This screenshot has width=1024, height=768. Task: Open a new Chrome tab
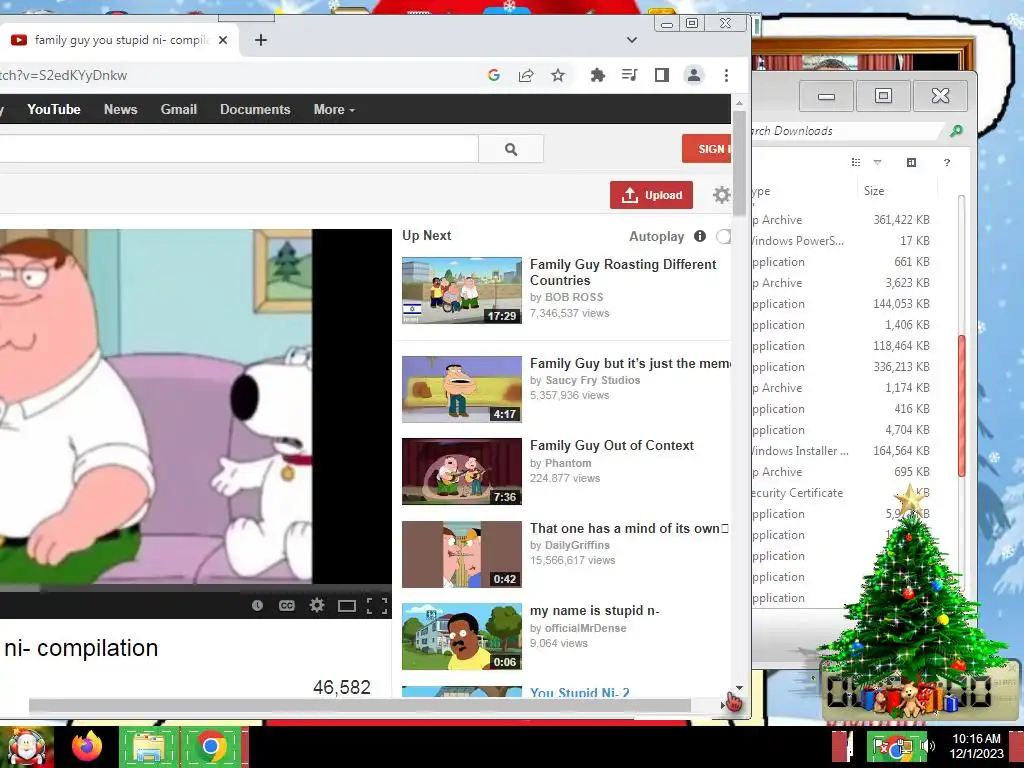pyautogui.click(x=261, y=40)
